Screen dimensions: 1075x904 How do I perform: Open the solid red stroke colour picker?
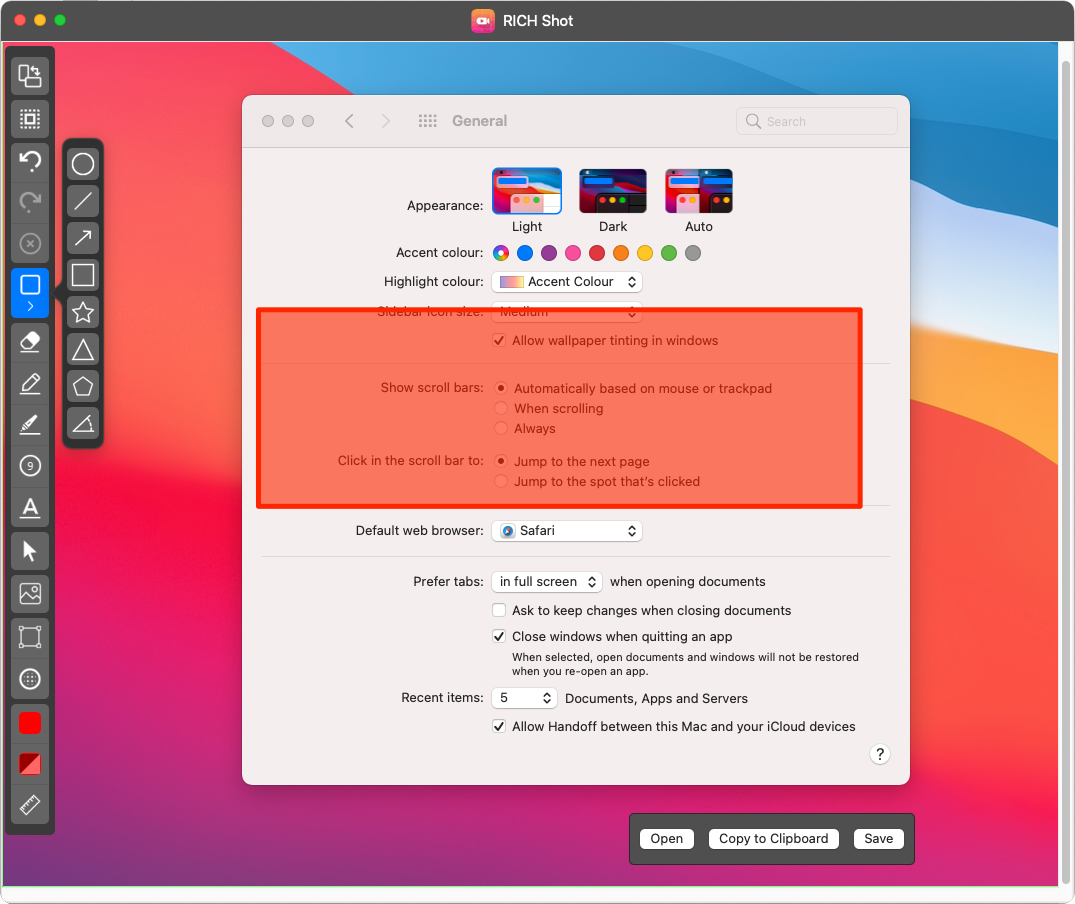coord(29,723)
